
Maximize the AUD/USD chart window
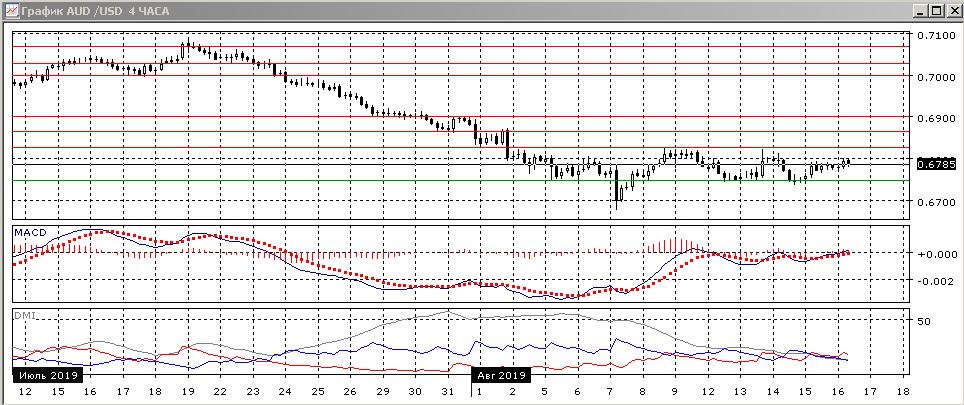[x=936, y=10]
